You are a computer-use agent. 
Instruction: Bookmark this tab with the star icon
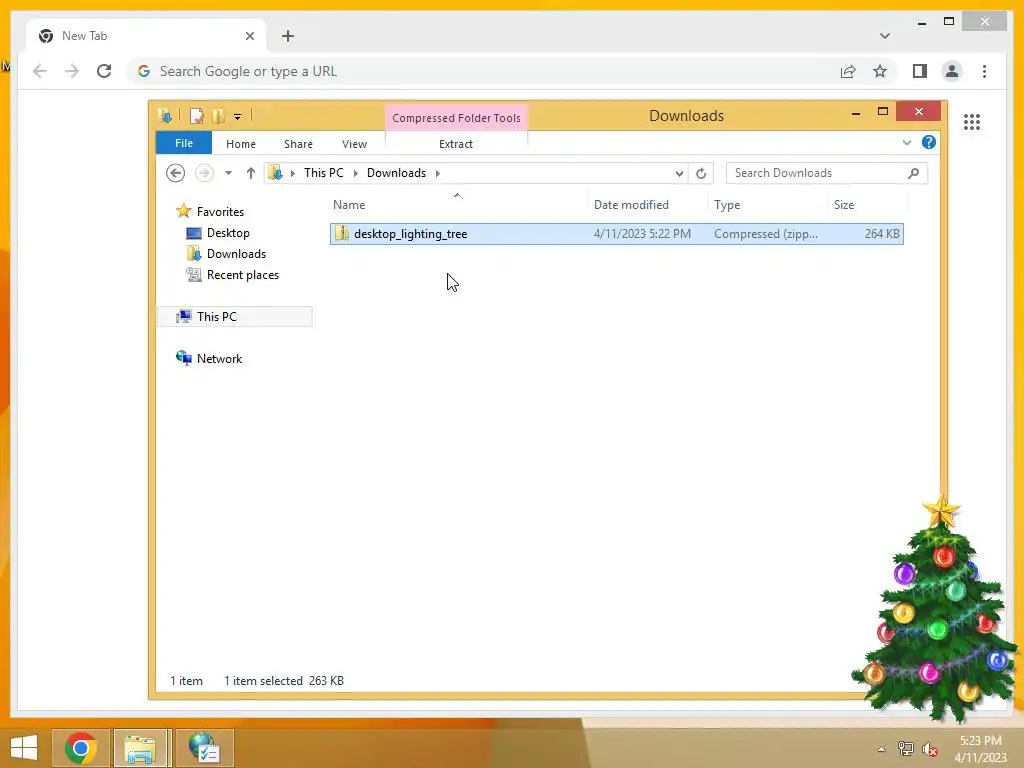point(880,71)
